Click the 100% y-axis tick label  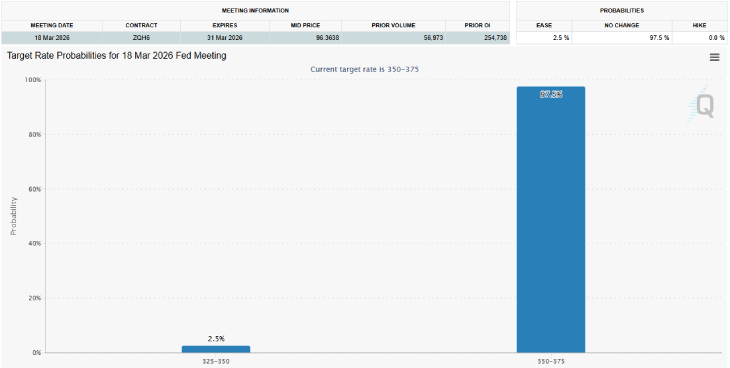tap(33, 80)
